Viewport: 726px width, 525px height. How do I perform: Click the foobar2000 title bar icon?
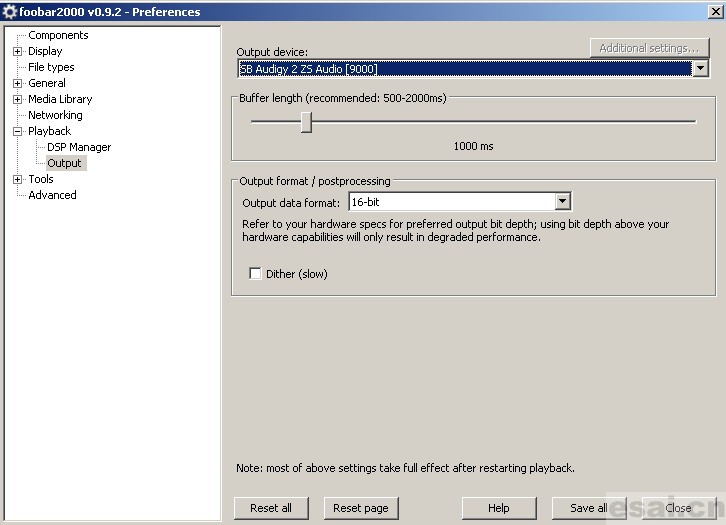tap(10, 12)
